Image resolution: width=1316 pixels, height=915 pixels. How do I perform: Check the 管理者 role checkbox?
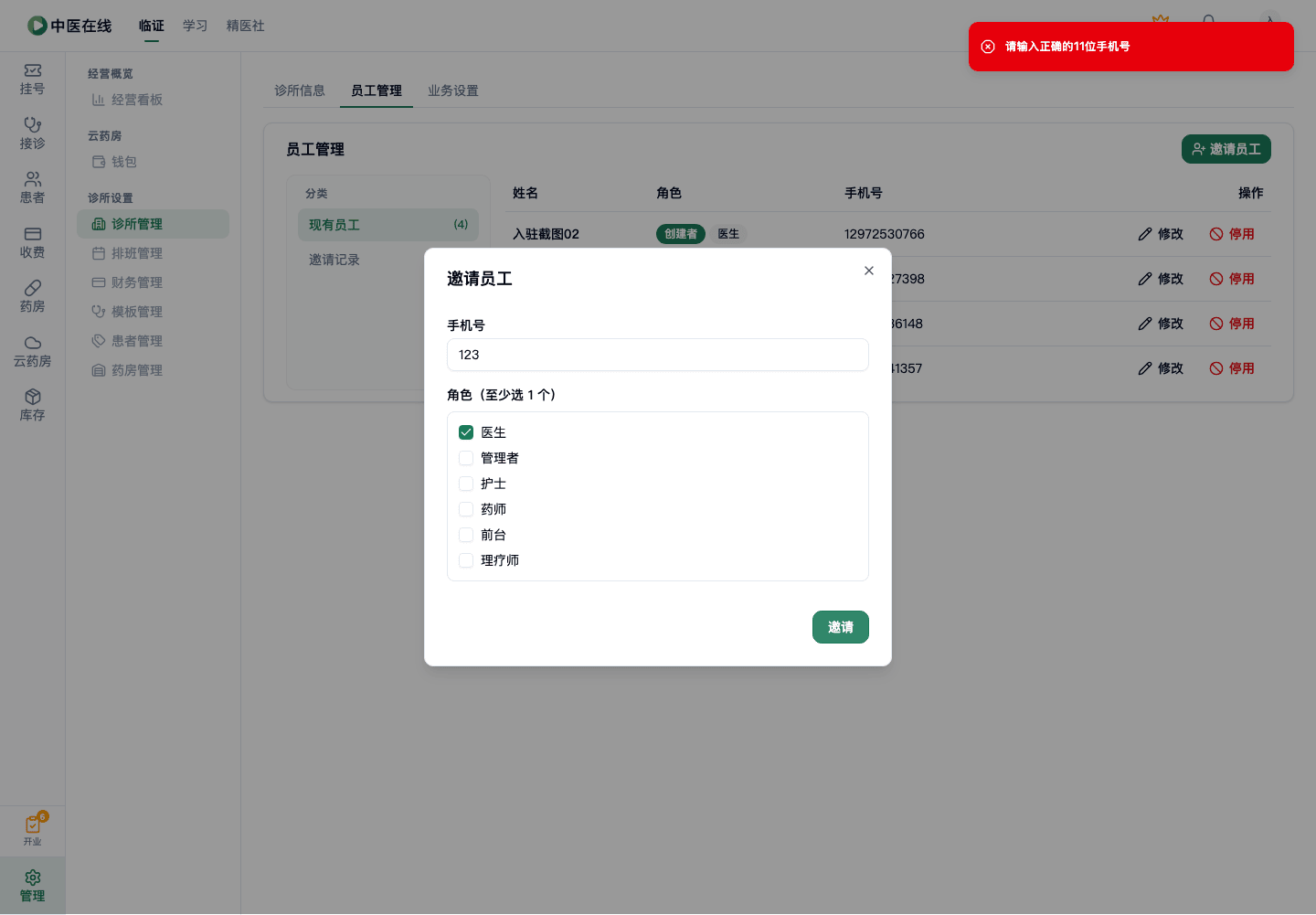point(466,458)
